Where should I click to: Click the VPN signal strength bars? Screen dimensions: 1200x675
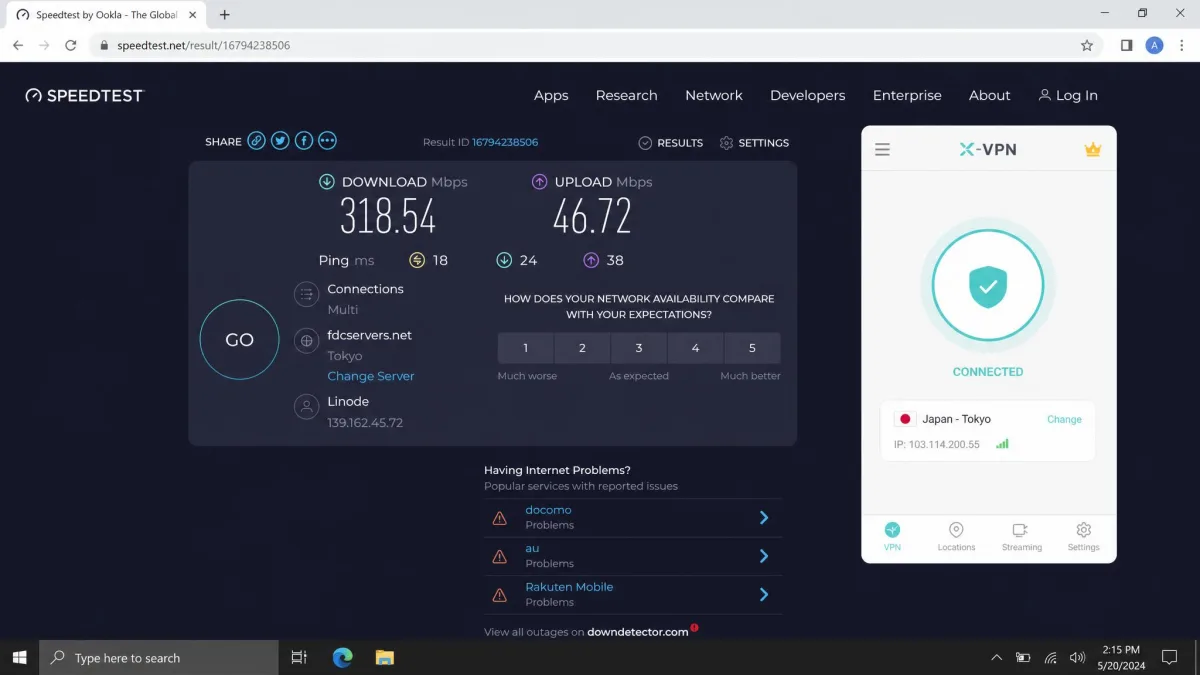pos(1002,443)
